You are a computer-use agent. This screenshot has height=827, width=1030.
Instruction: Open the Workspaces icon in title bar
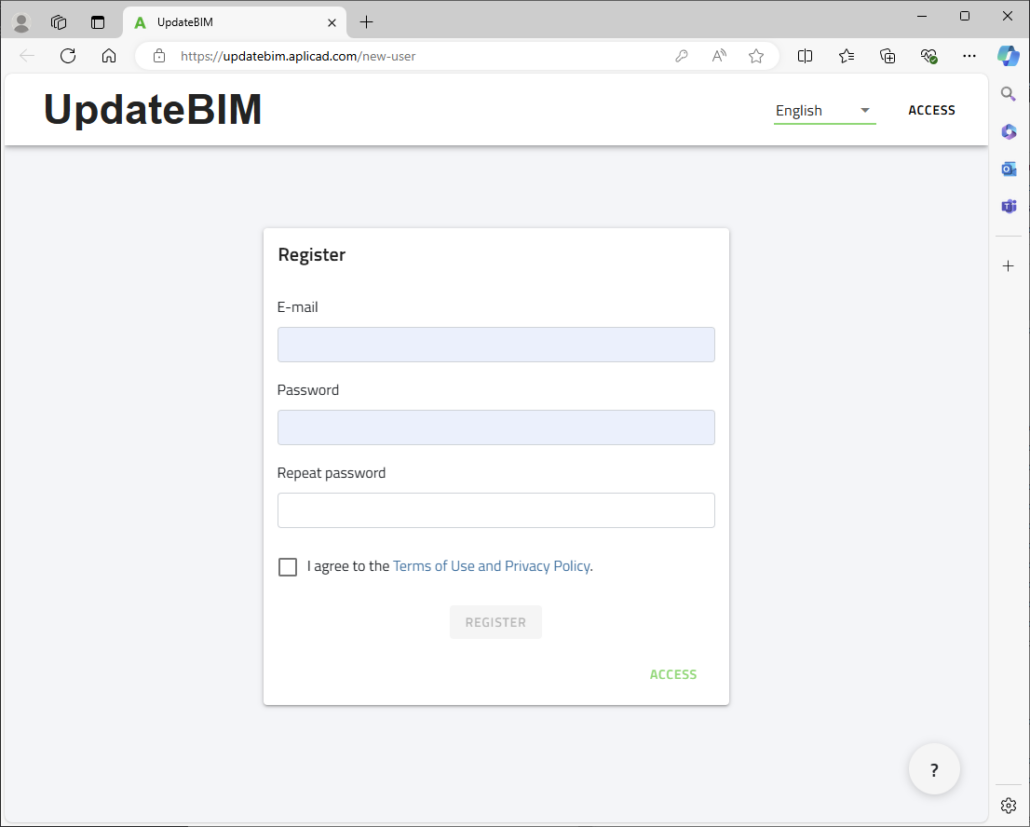pyautogui.click(x=58, y=22)
